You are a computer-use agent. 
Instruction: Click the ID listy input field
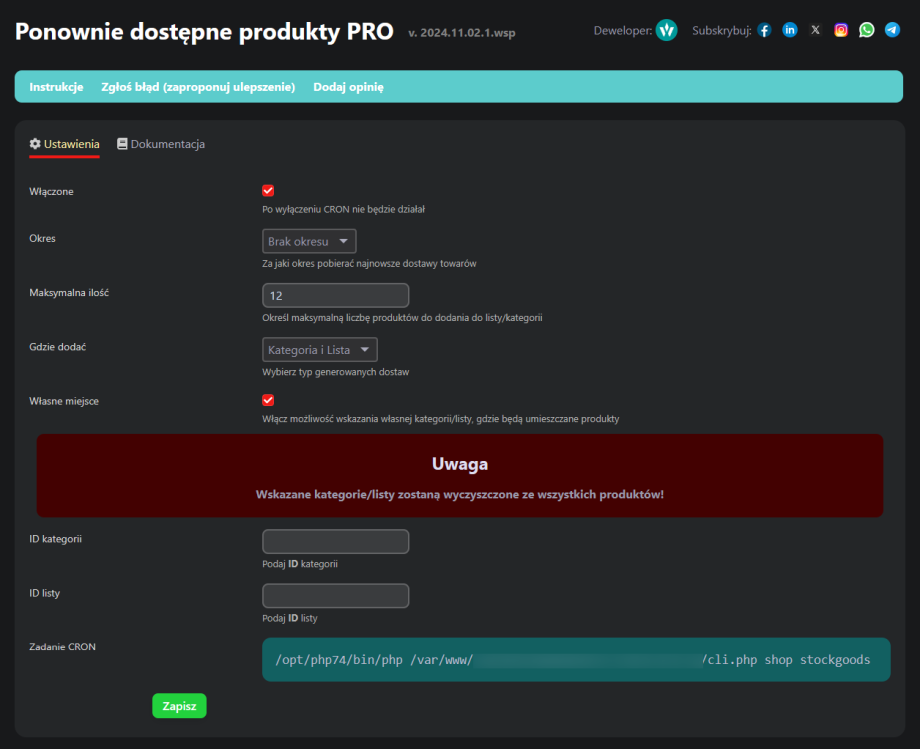tap(335, 596)
